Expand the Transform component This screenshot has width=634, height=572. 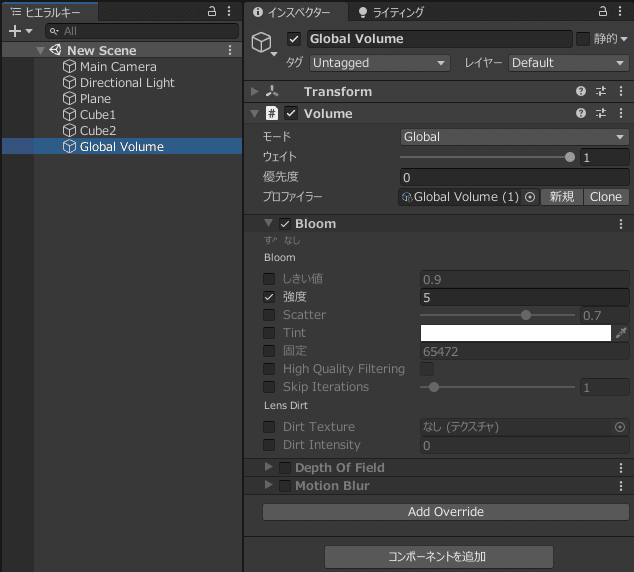point(254,91)
